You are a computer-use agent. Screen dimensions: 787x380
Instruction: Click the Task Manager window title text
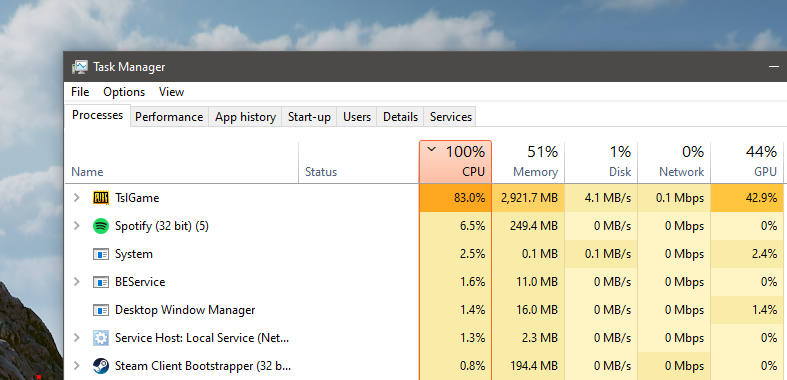[x=129, y=67]
